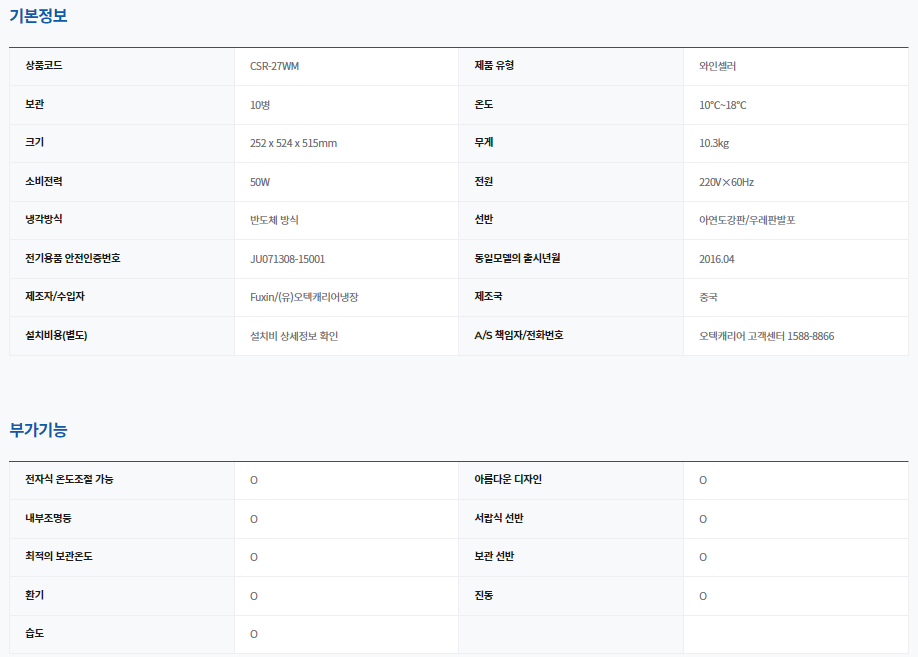Select the 252 x 524 x 515mm size value
This screenshot has width=918, height=657.
click(x=293, y=144)
